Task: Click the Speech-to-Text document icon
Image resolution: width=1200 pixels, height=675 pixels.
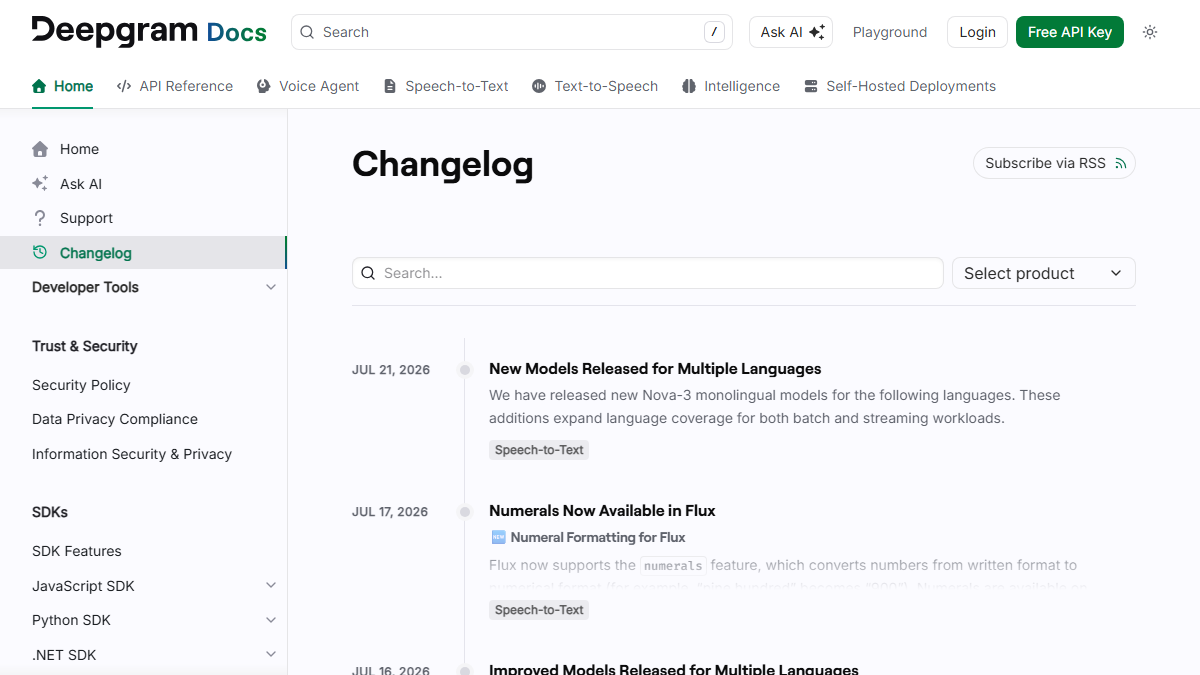Action: click(x=390, y=86)
